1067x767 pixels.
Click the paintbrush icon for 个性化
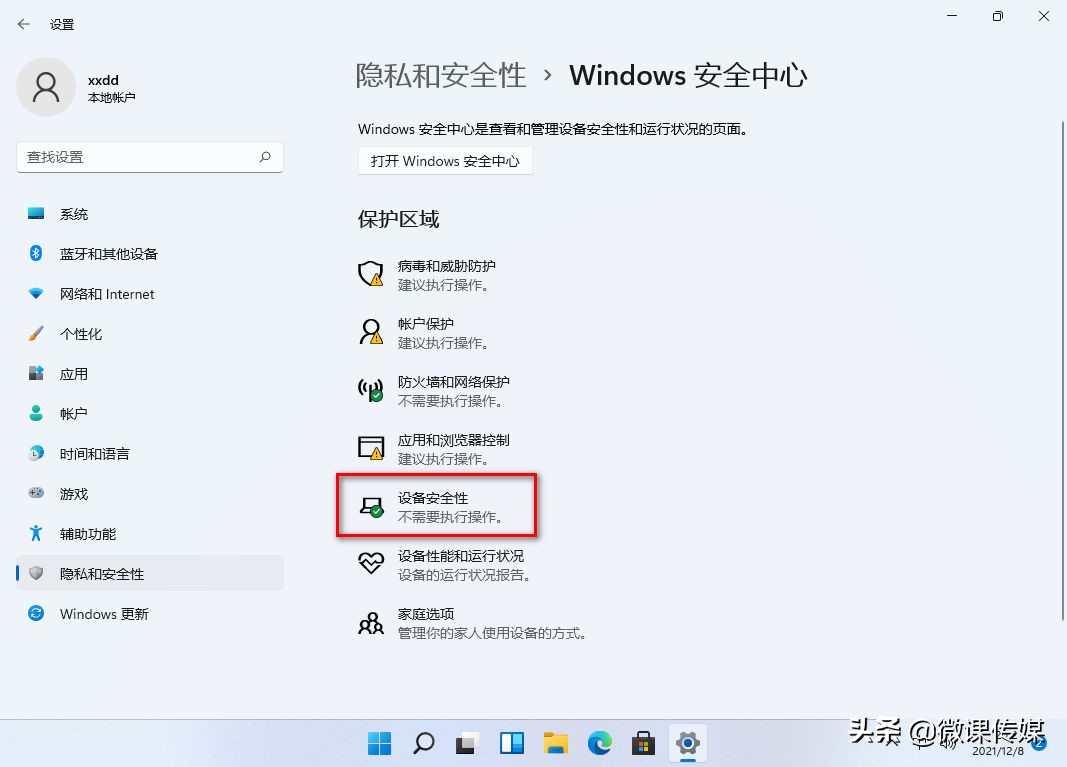pos(36,333)
